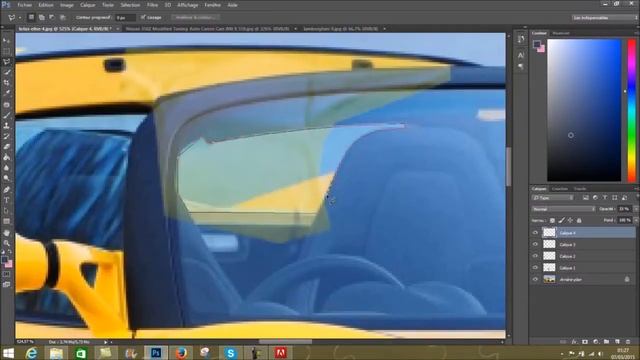Click the Create new layer icon
Viewport: 640px width, 360px height.
tap(617, 342)
